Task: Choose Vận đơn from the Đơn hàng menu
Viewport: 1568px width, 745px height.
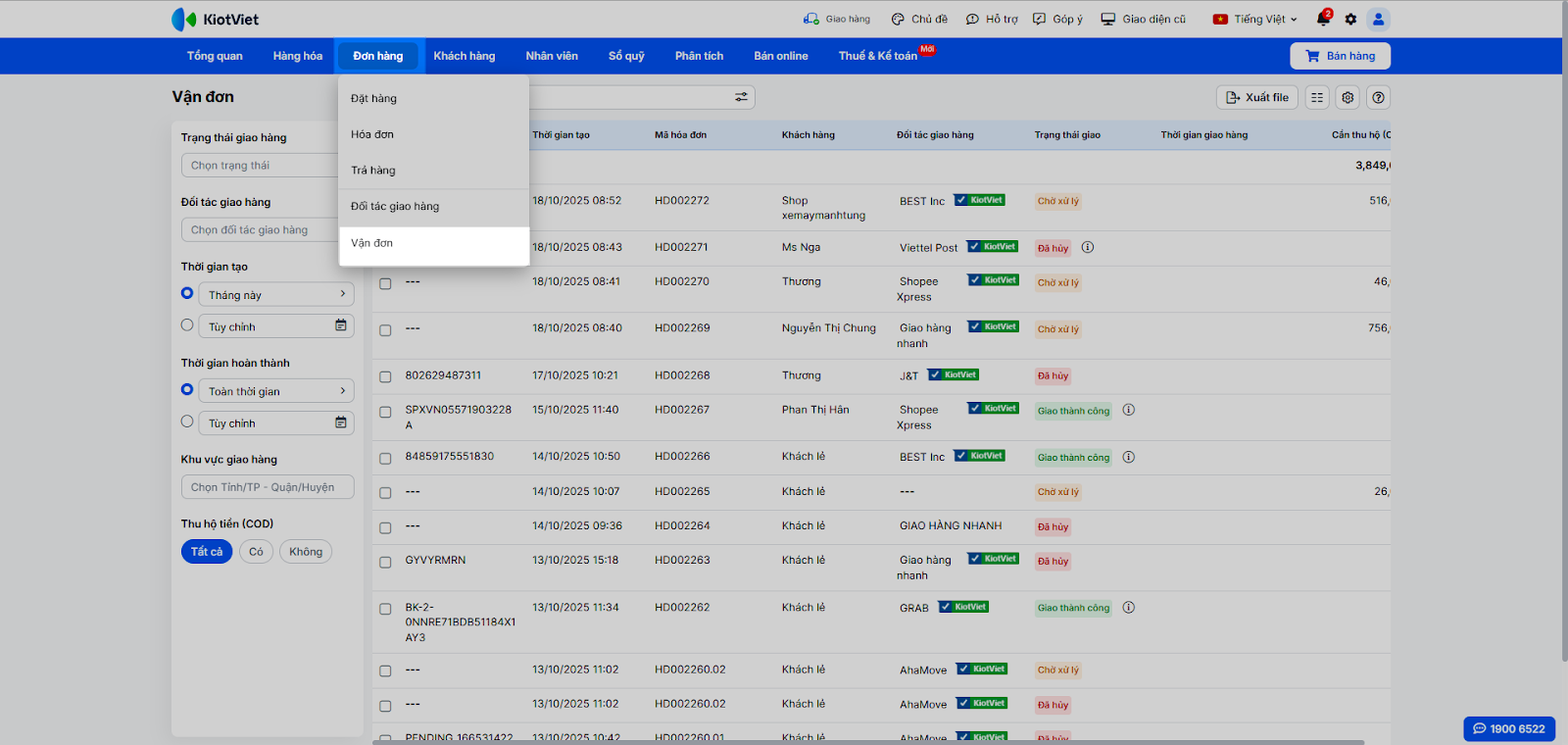Action: [372, 243]
